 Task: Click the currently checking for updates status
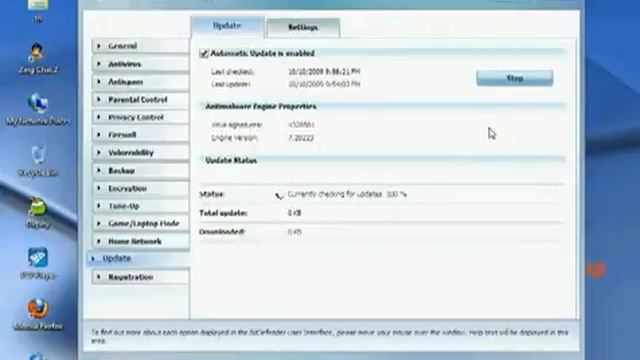347,194
